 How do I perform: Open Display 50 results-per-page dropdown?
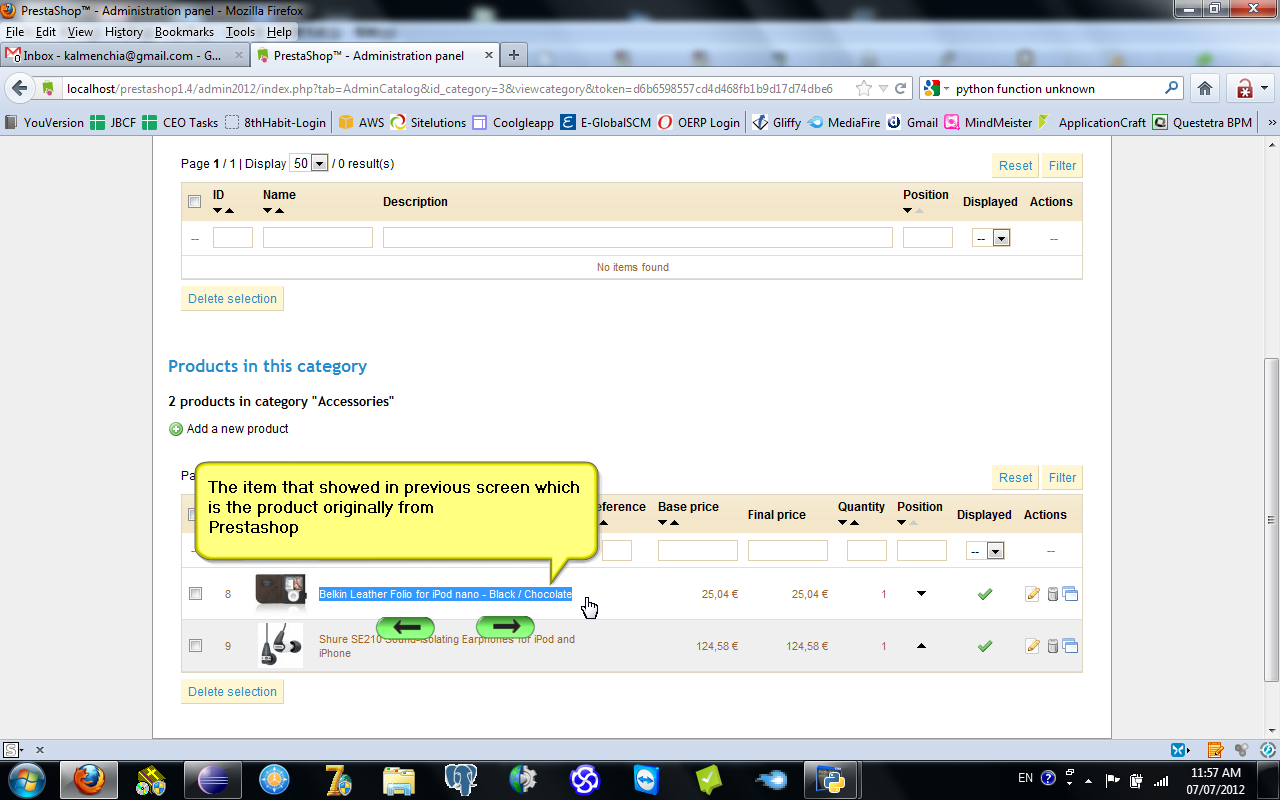308,163
